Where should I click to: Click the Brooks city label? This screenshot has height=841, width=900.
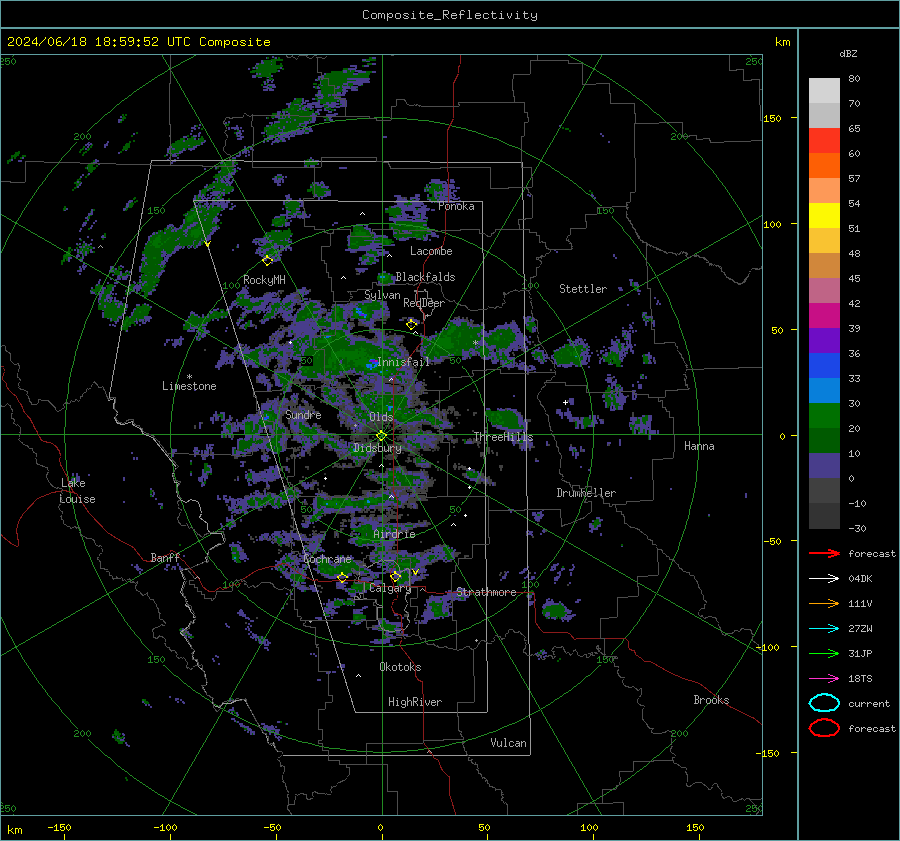[711, 700]
